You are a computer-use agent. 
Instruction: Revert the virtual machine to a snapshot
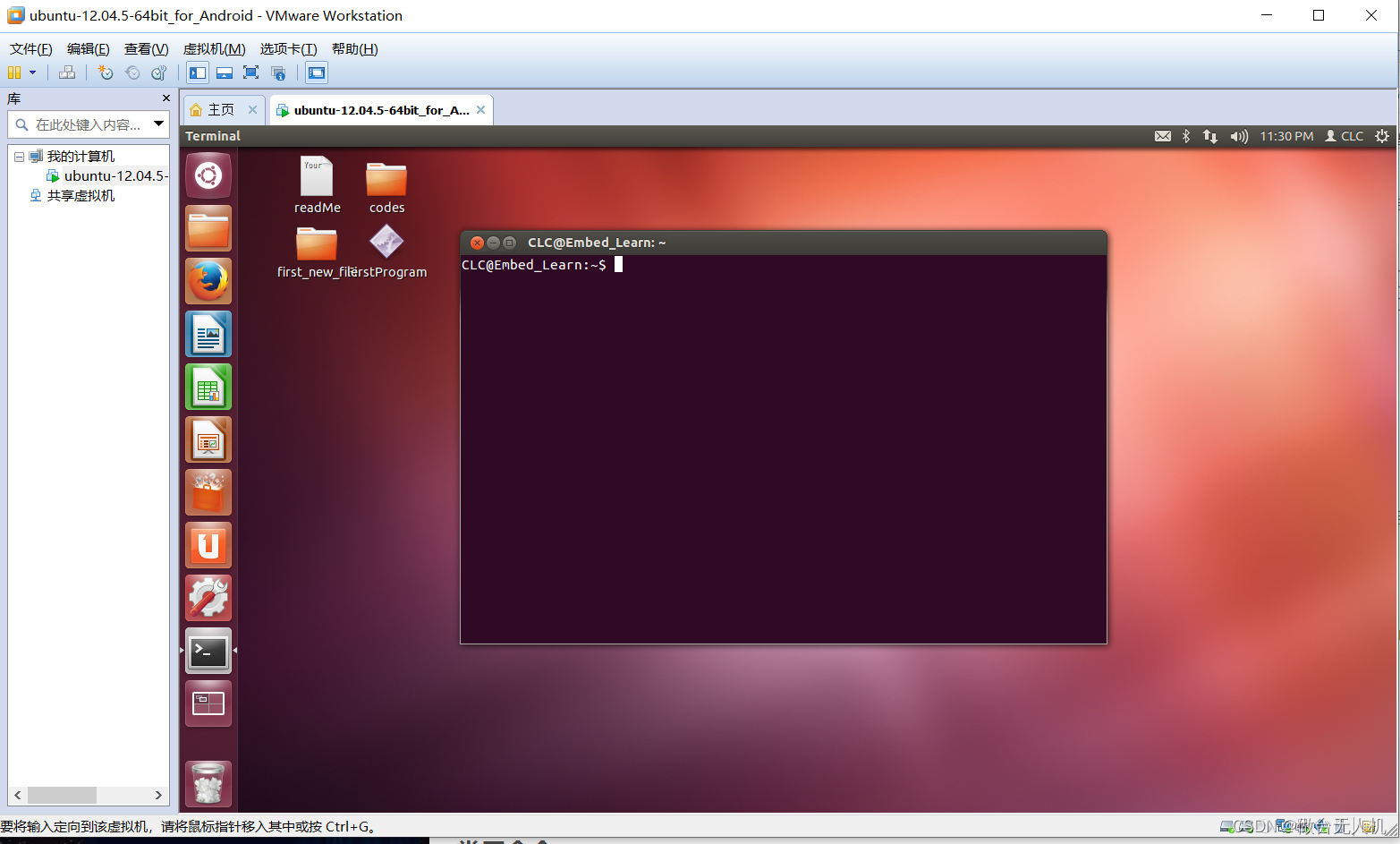pos(132,72)
